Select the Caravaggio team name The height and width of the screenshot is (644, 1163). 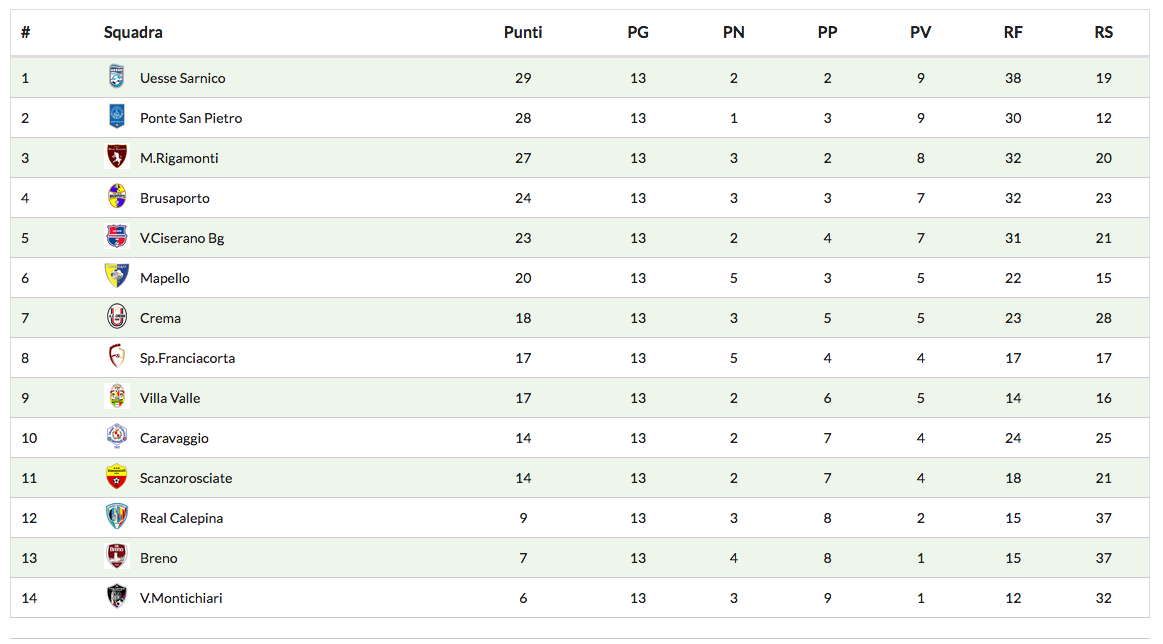[174, 438]
